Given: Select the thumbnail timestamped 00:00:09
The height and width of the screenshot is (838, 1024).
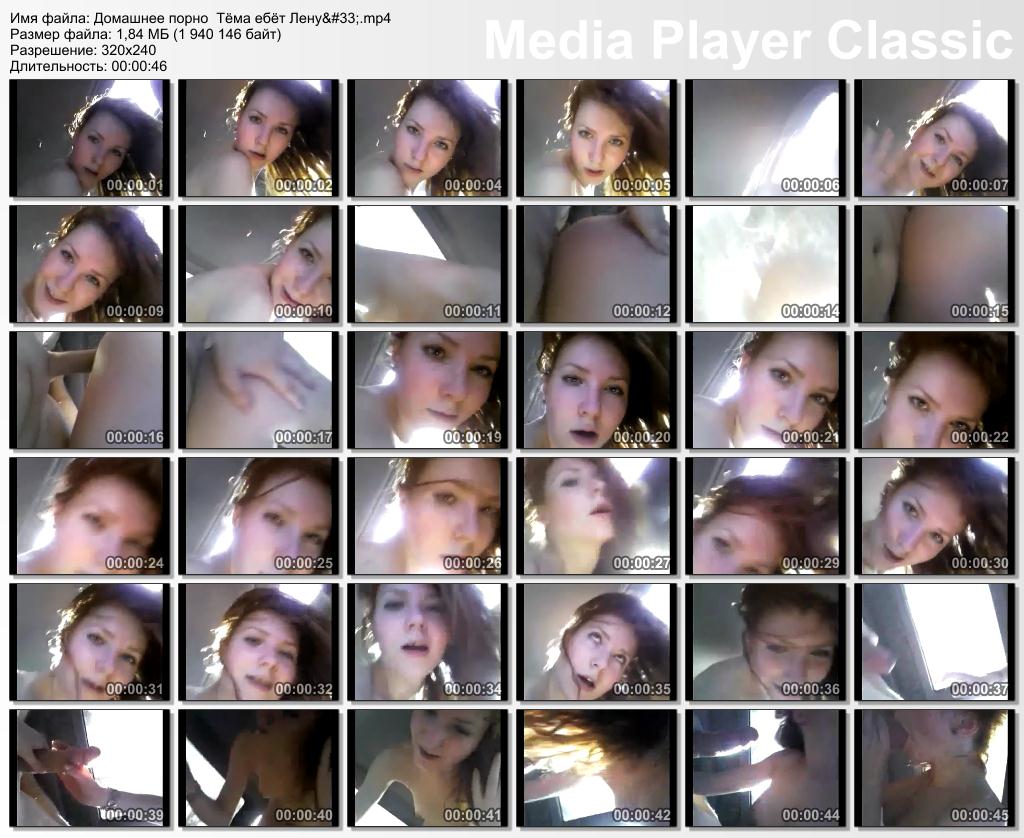Looking at the screenshot, I should [90, 265].
